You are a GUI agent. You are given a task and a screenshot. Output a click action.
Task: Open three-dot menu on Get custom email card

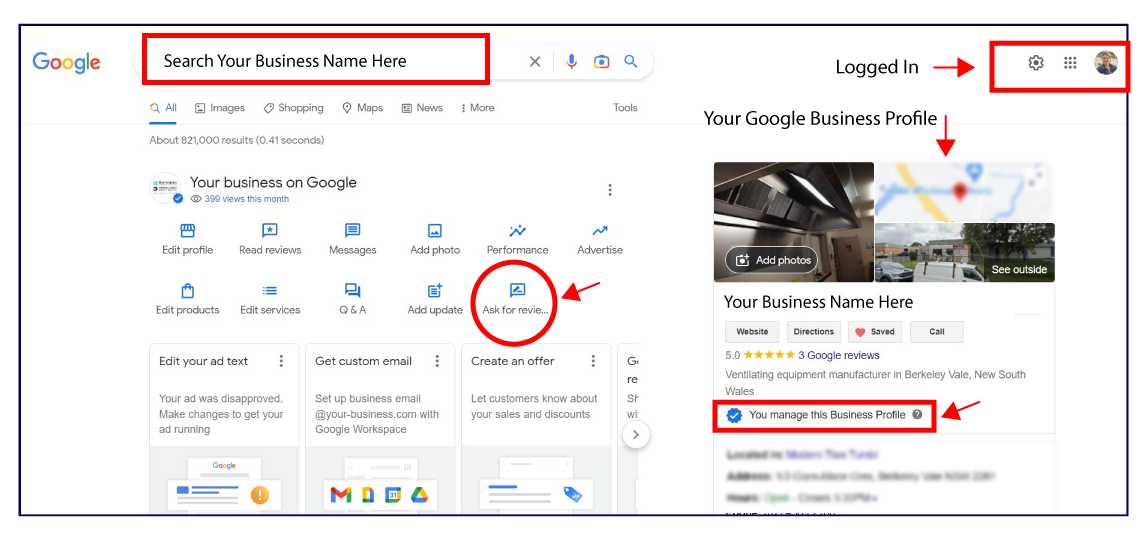coord(437,361)
